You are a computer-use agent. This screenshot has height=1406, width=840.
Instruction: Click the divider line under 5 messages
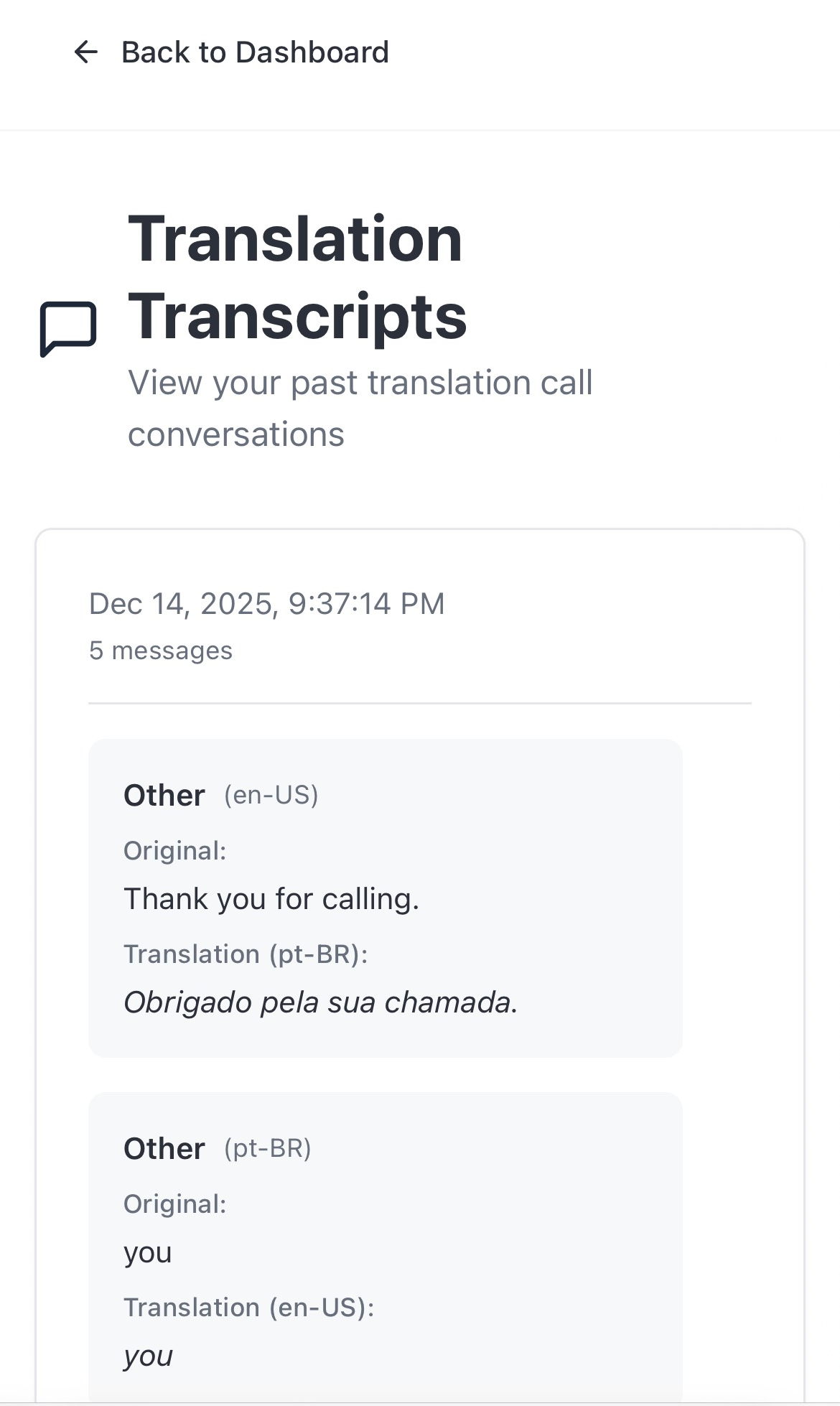(420, 702)
